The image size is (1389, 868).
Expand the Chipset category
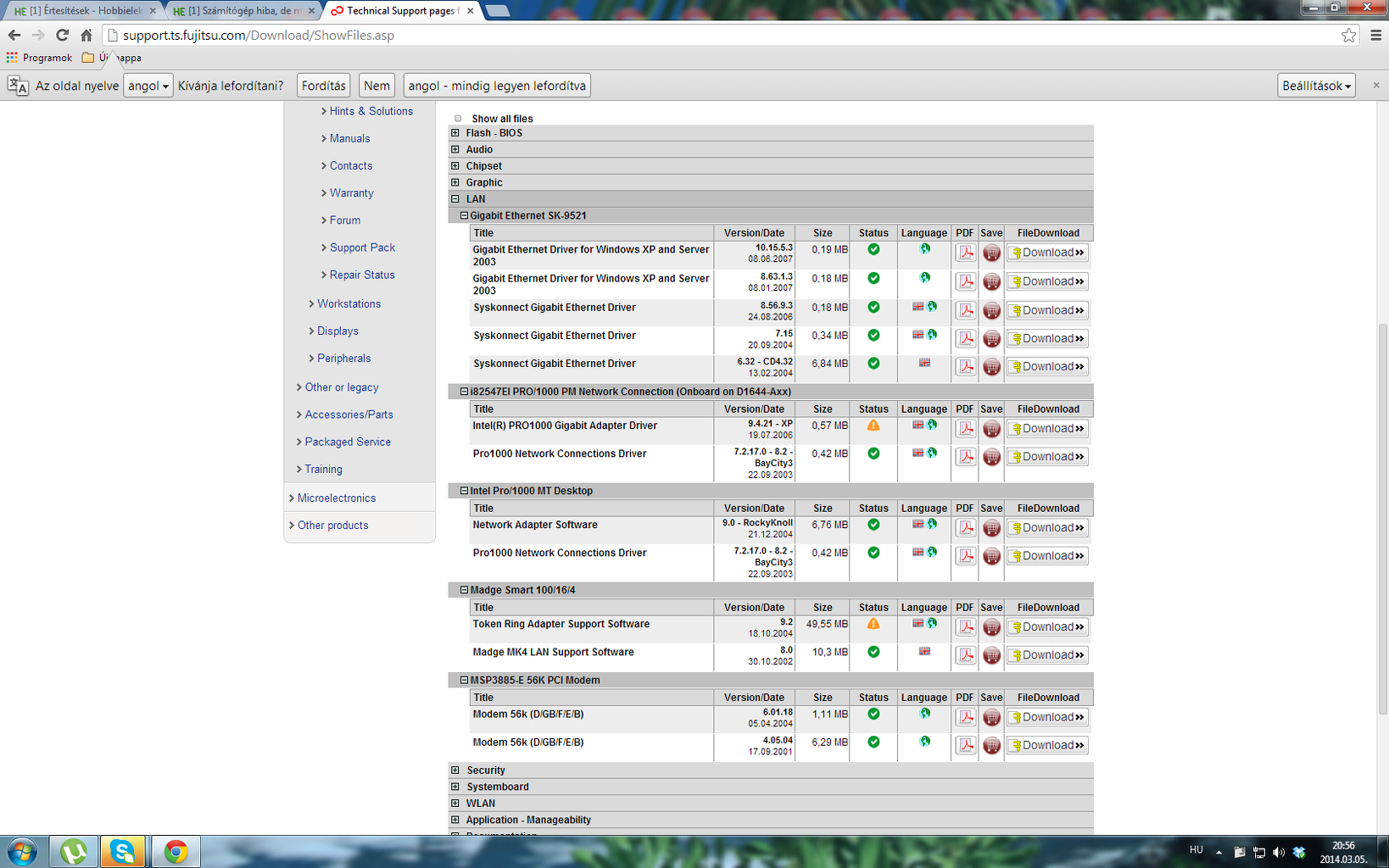pyautogui.click(x=455, y=166)
